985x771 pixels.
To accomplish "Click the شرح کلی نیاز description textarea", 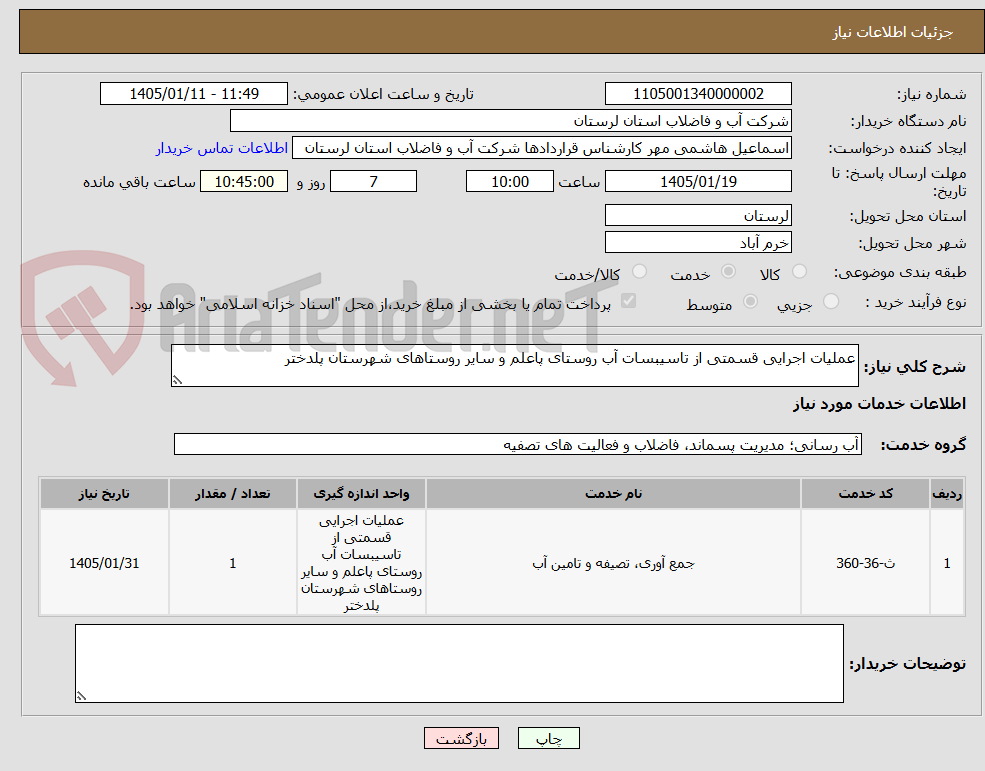I will (x=514, y=366).
